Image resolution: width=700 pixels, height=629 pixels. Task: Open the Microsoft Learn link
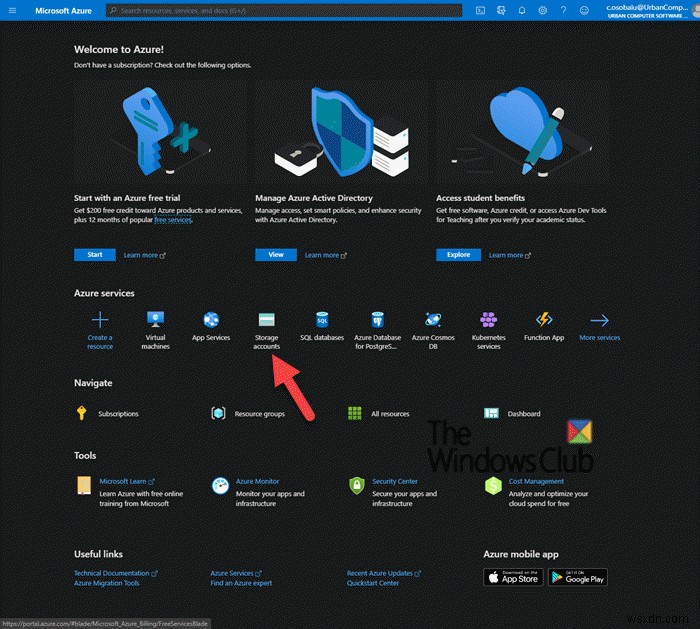point(127,481)
